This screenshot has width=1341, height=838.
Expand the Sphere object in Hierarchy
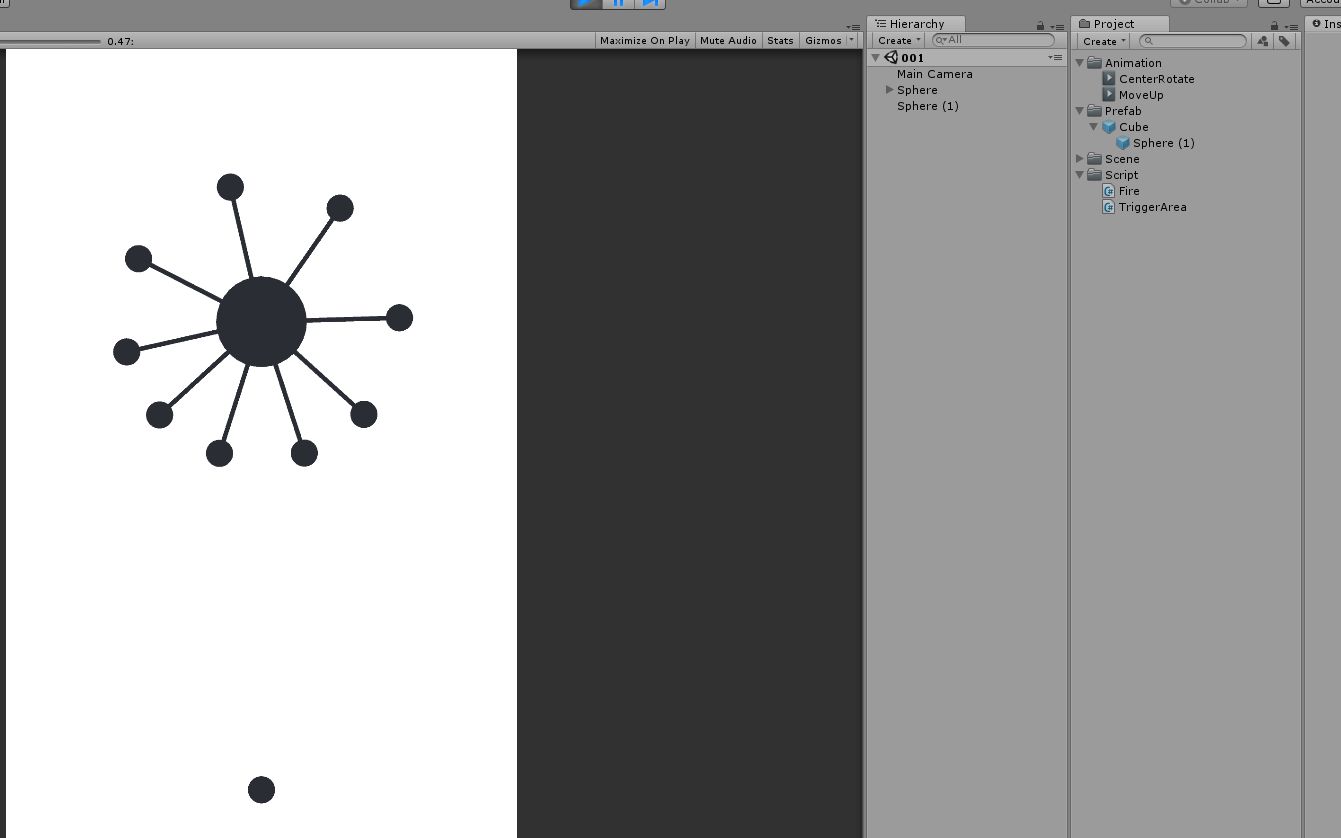[889, 90]
